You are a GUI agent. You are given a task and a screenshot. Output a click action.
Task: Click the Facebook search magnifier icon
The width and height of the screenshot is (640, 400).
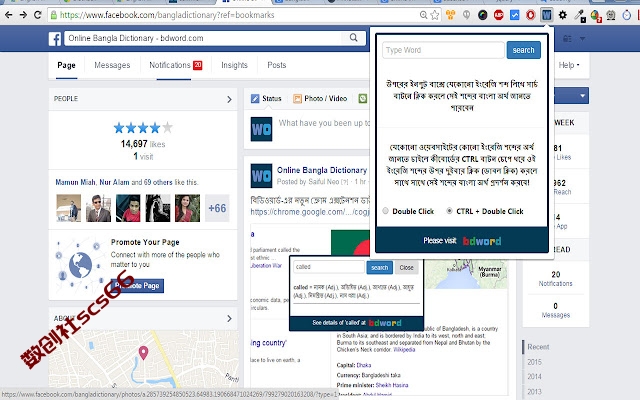pos(353,38)
